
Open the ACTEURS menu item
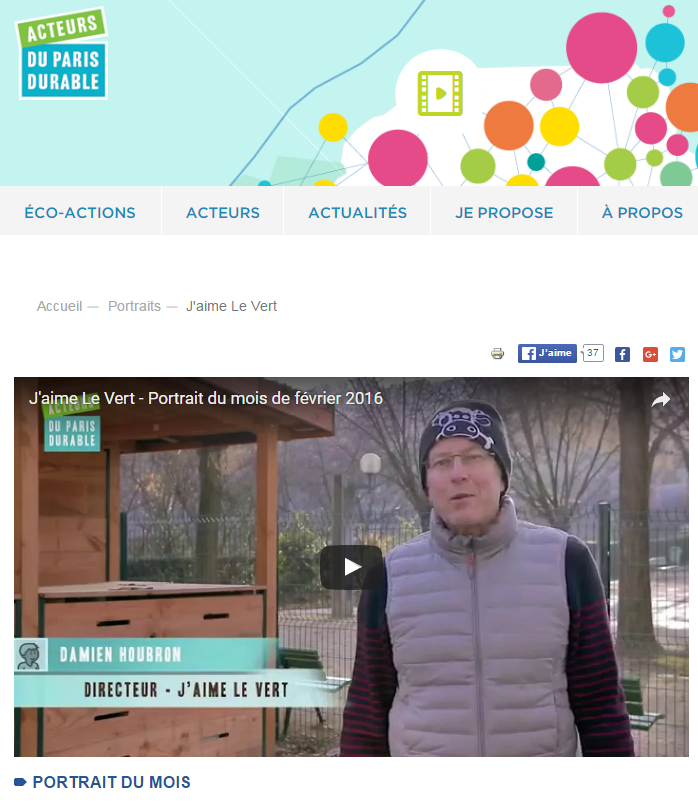click(x=223, y=212)
